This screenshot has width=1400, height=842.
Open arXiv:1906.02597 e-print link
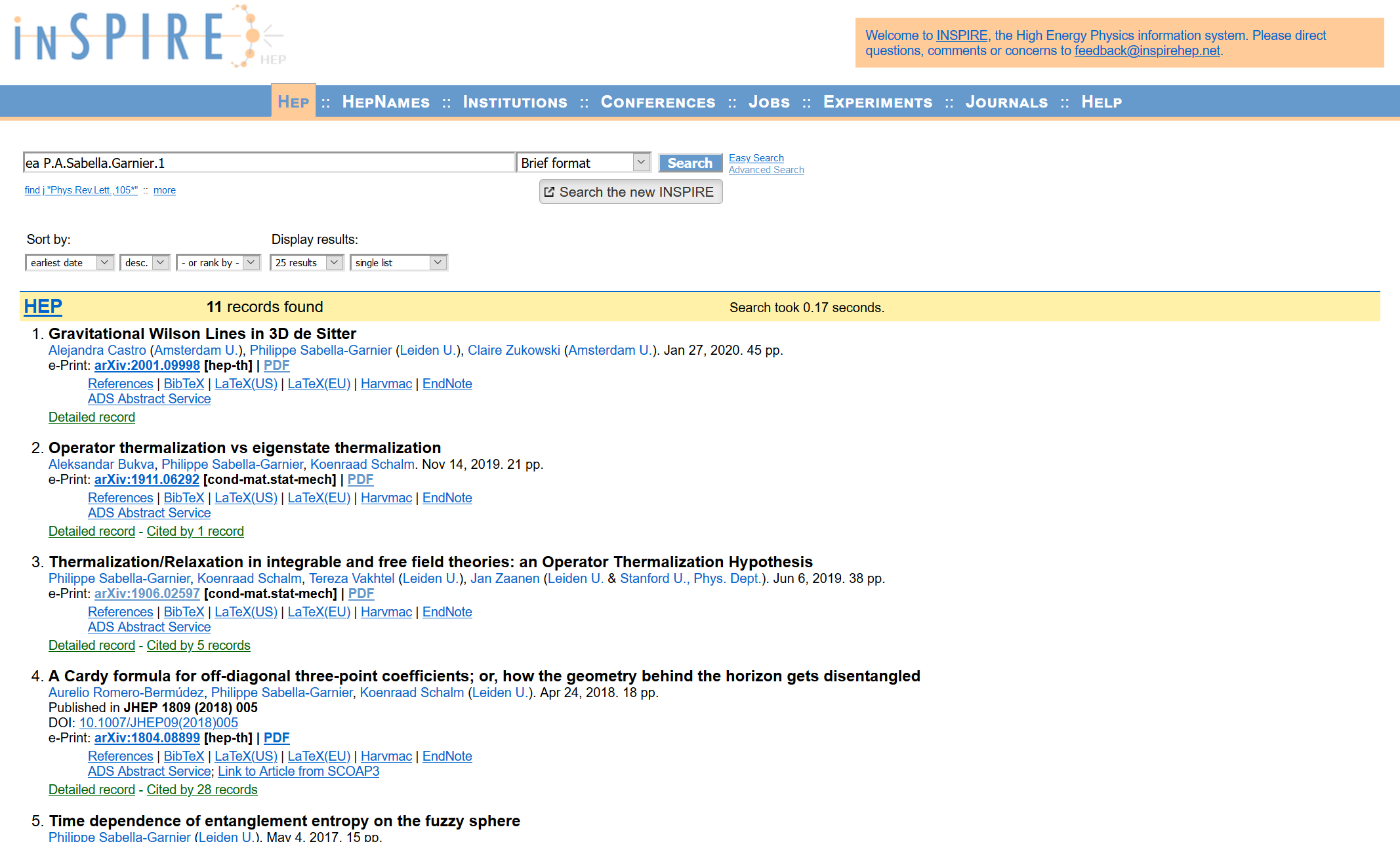(147, 593)
